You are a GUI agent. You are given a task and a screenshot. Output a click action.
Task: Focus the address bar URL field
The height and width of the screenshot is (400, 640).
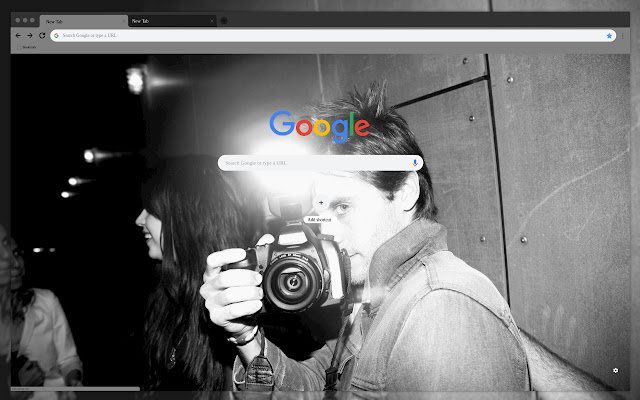pyautogui.click(x=333, y=36)
